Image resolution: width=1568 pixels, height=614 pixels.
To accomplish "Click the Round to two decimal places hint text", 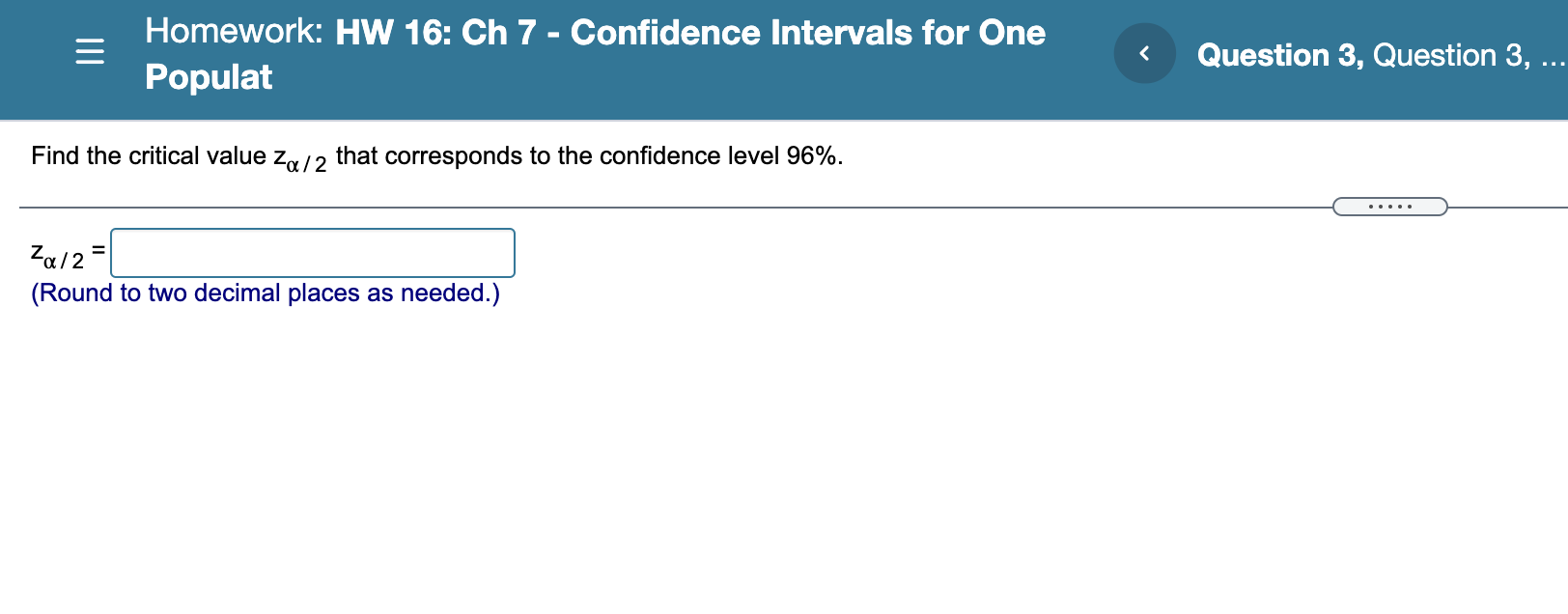I will point(266,293).
